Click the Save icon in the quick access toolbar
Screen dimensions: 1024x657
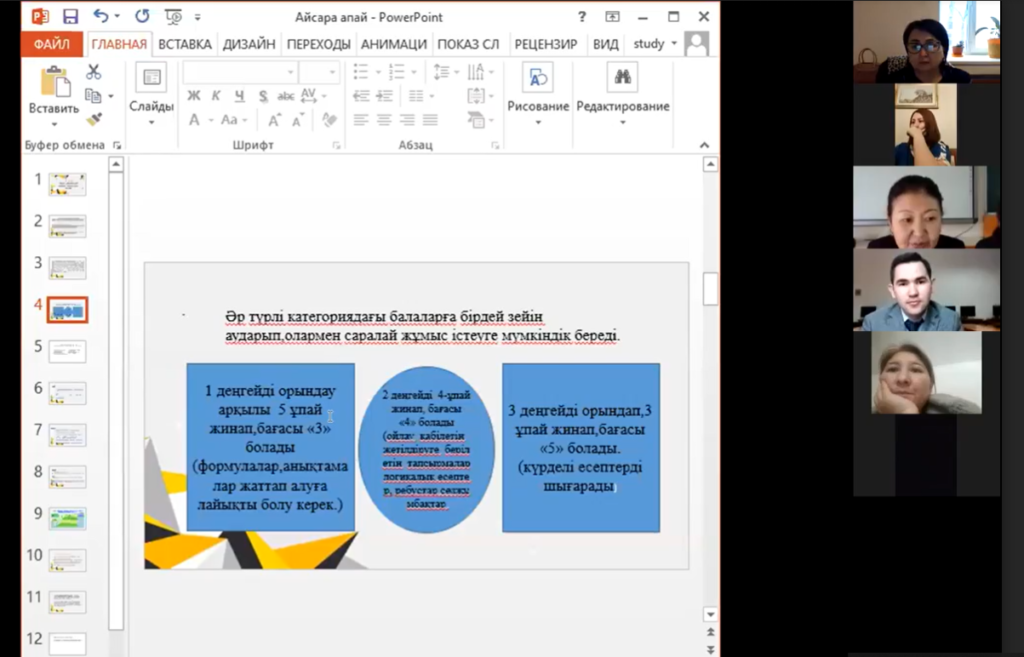pyautogui.click(x=70, y=17)
